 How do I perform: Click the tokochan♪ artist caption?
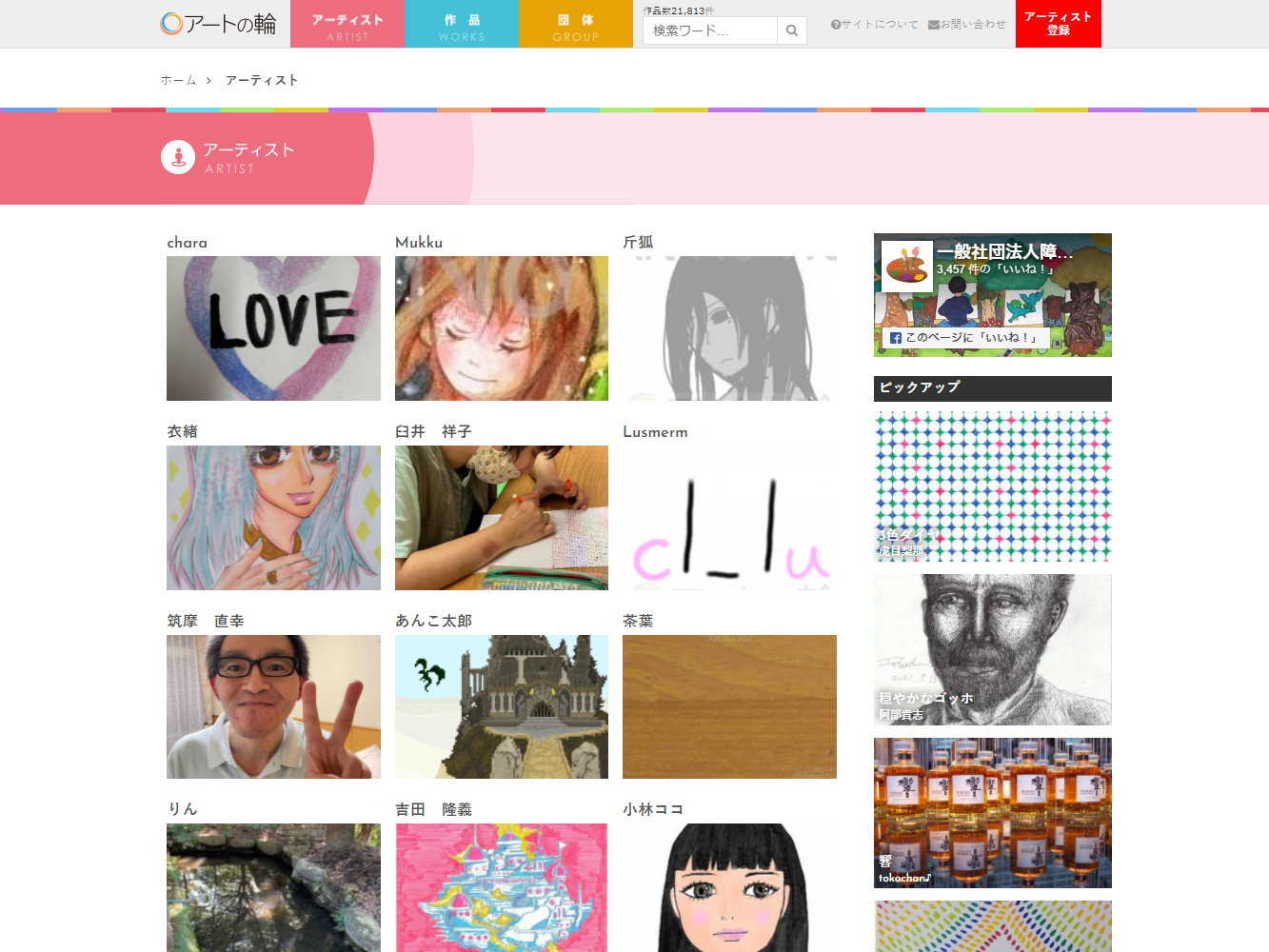coord(904,878)
